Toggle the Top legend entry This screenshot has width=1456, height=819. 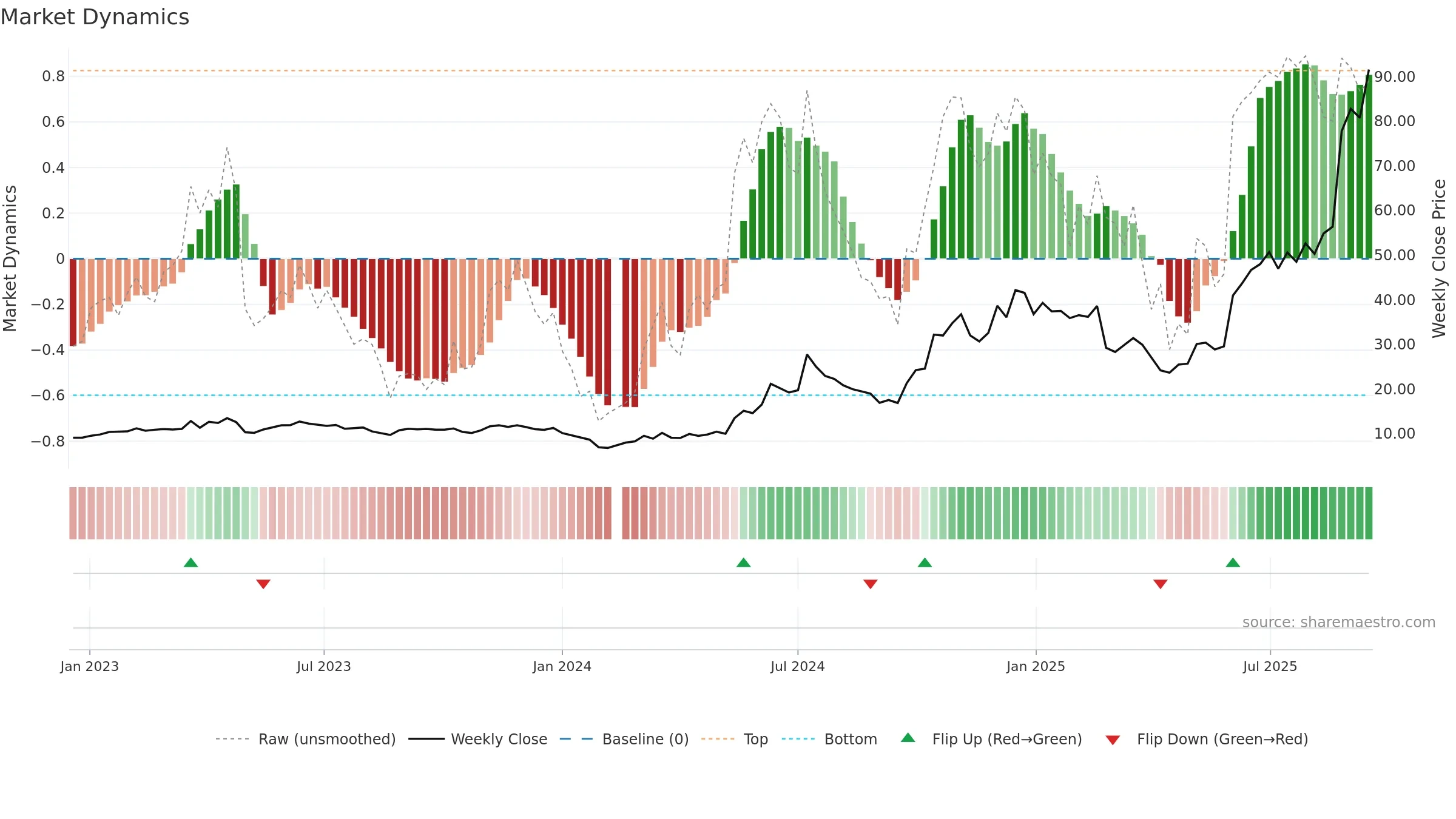[735, 739]
